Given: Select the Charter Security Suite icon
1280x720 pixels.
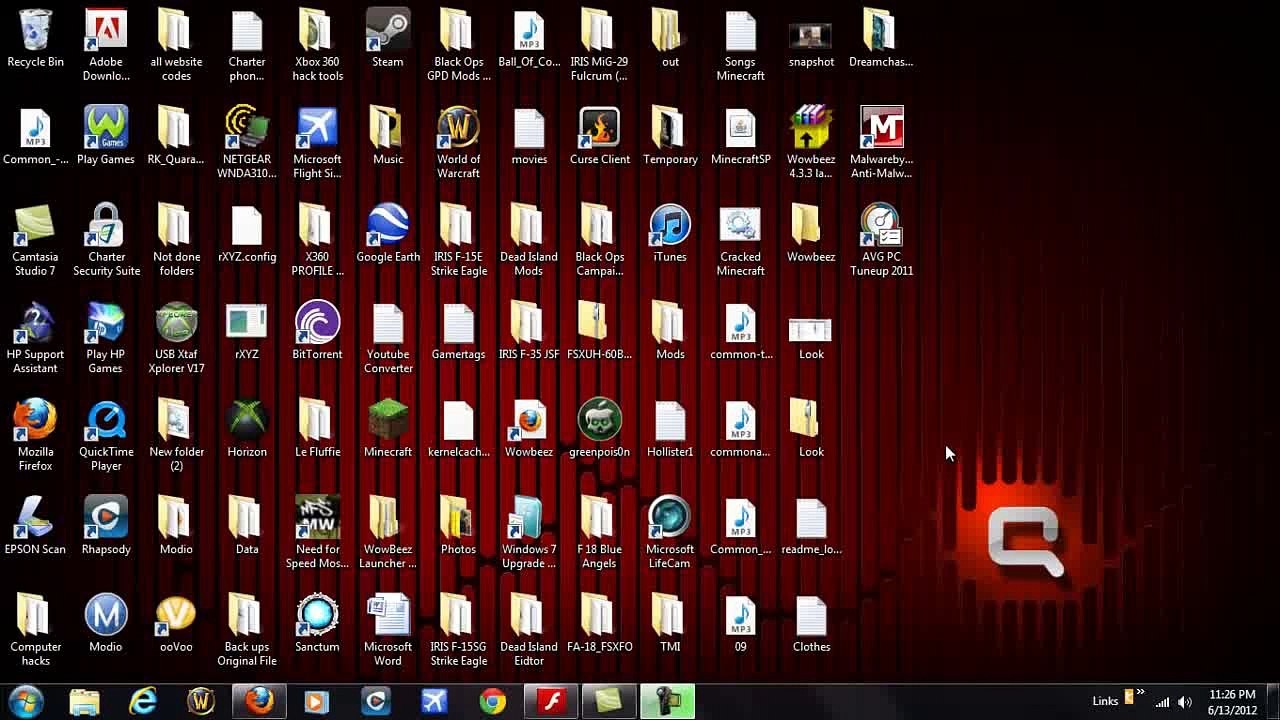Looking at the screenshot, I should 106,240.
